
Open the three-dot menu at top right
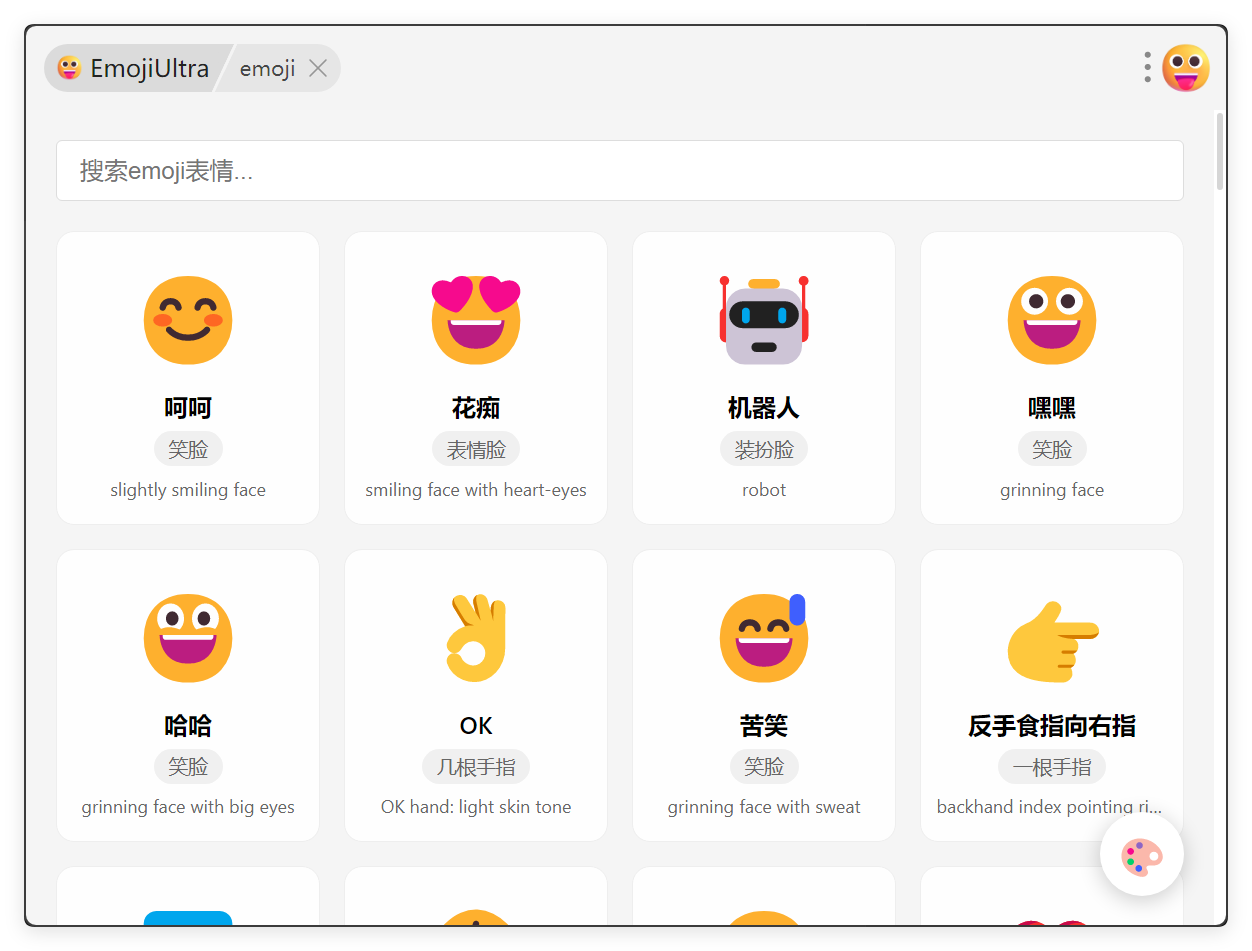pos(1147,67)
